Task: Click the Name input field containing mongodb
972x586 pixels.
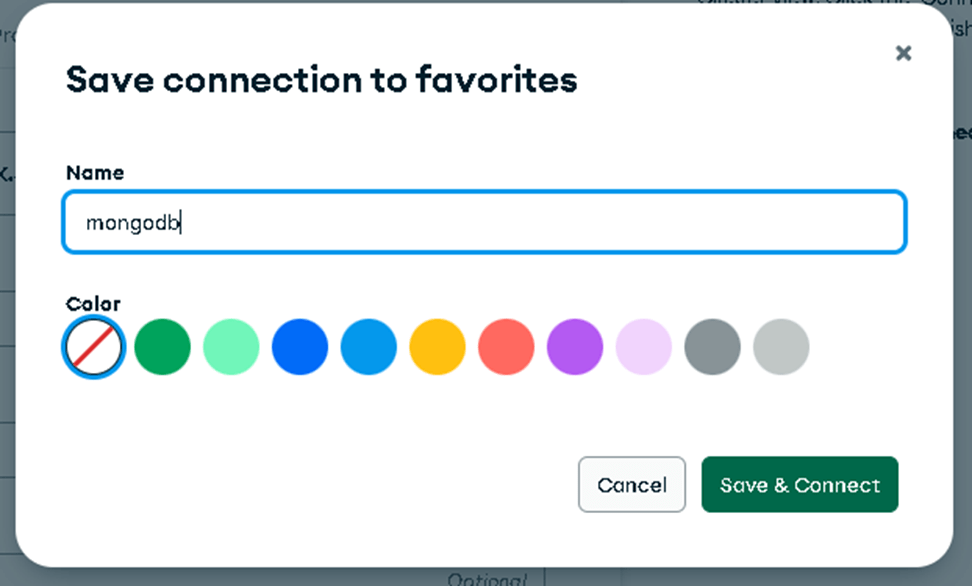Action: [x=484, y=222]
